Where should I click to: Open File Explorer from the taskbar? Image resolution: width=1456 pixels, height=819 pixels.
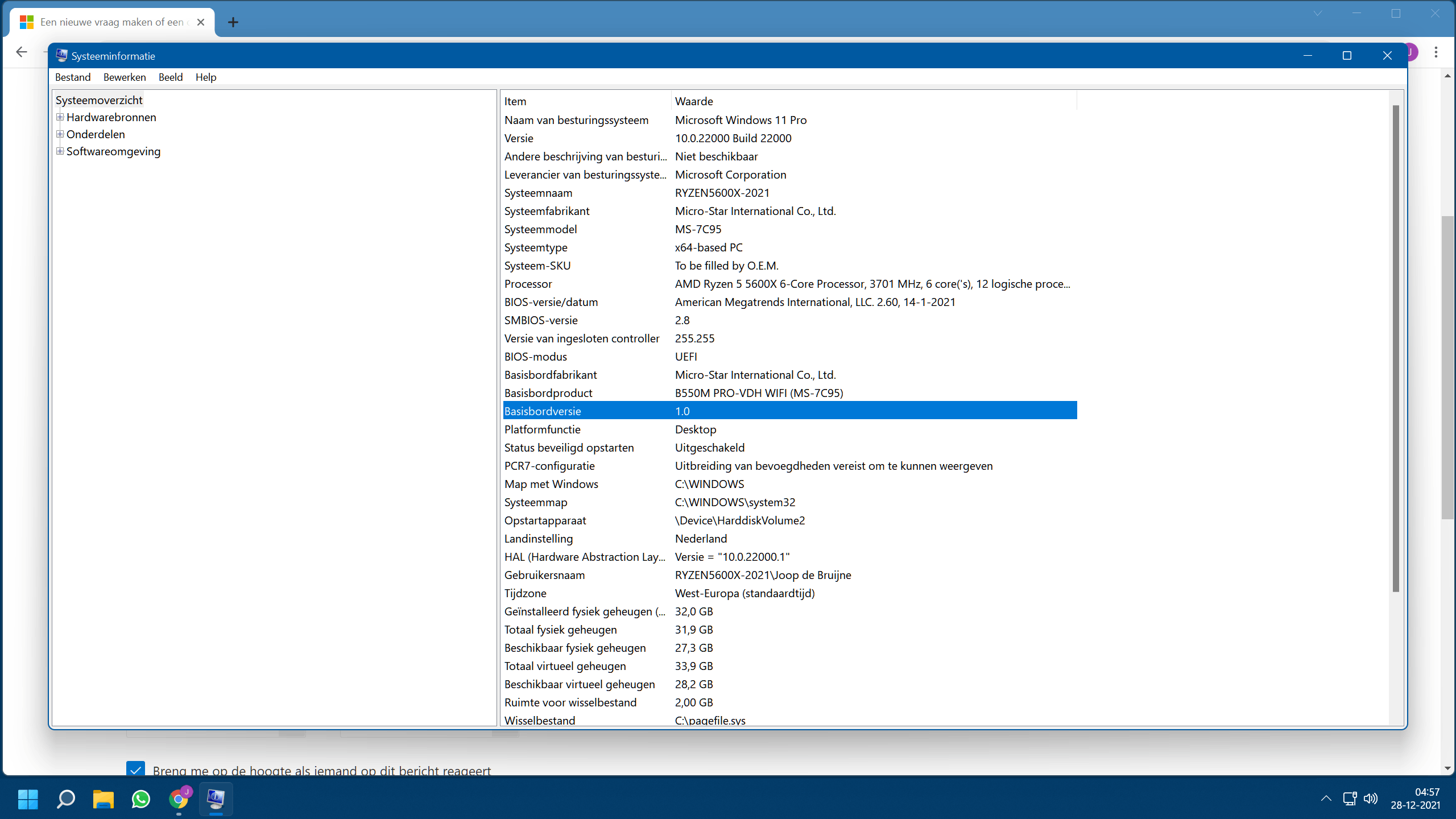[x=103, y=799]
